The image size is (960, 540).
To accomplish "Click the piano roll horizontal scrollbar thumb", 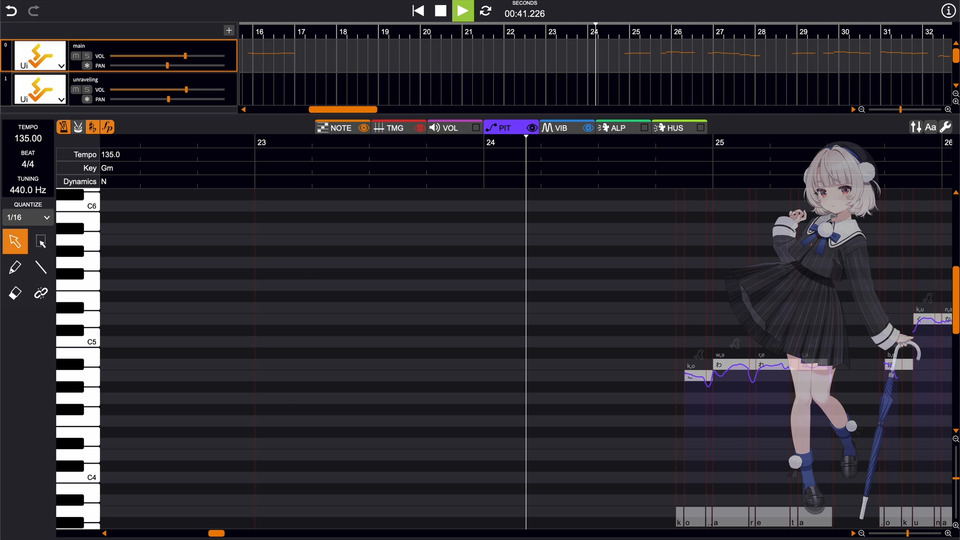I will click(x=216, y=533).
